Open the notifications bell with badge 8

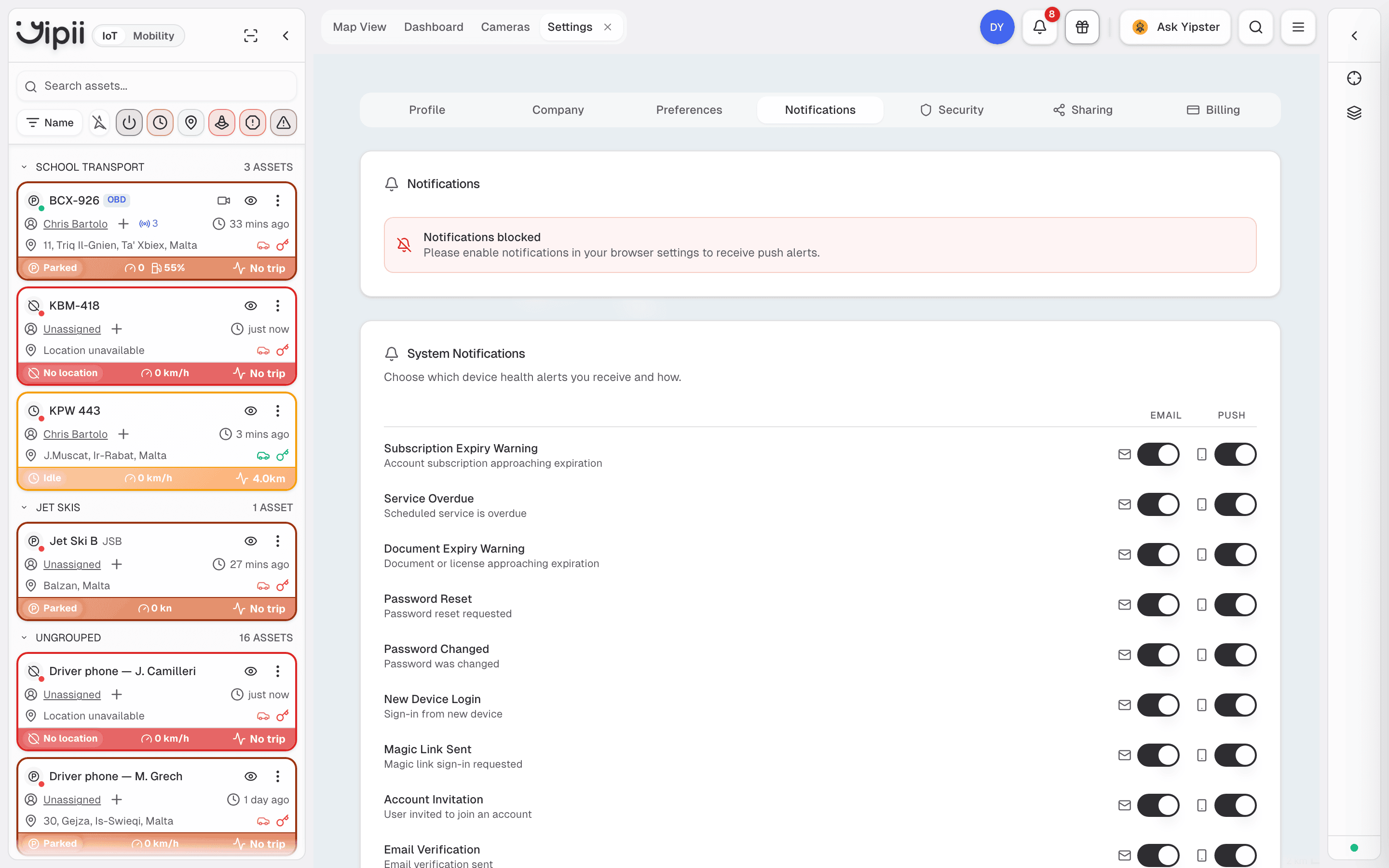coord(1039,27)
